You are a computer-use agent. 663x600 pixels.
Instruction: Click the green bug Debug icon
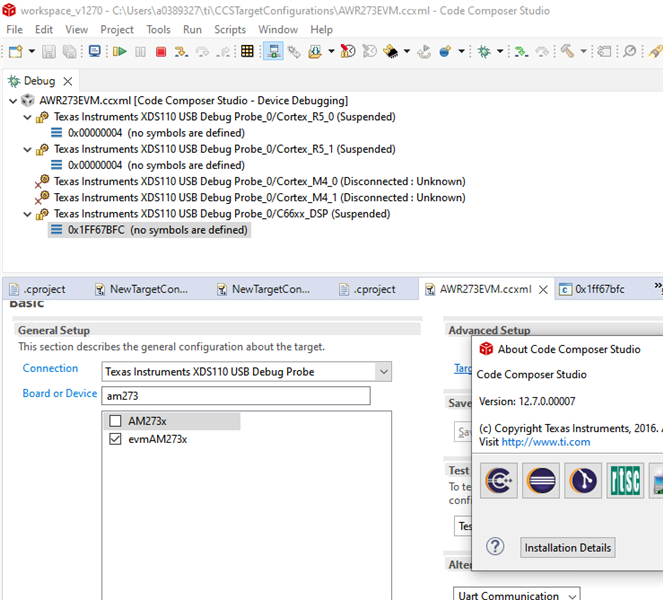pos(484,52)
